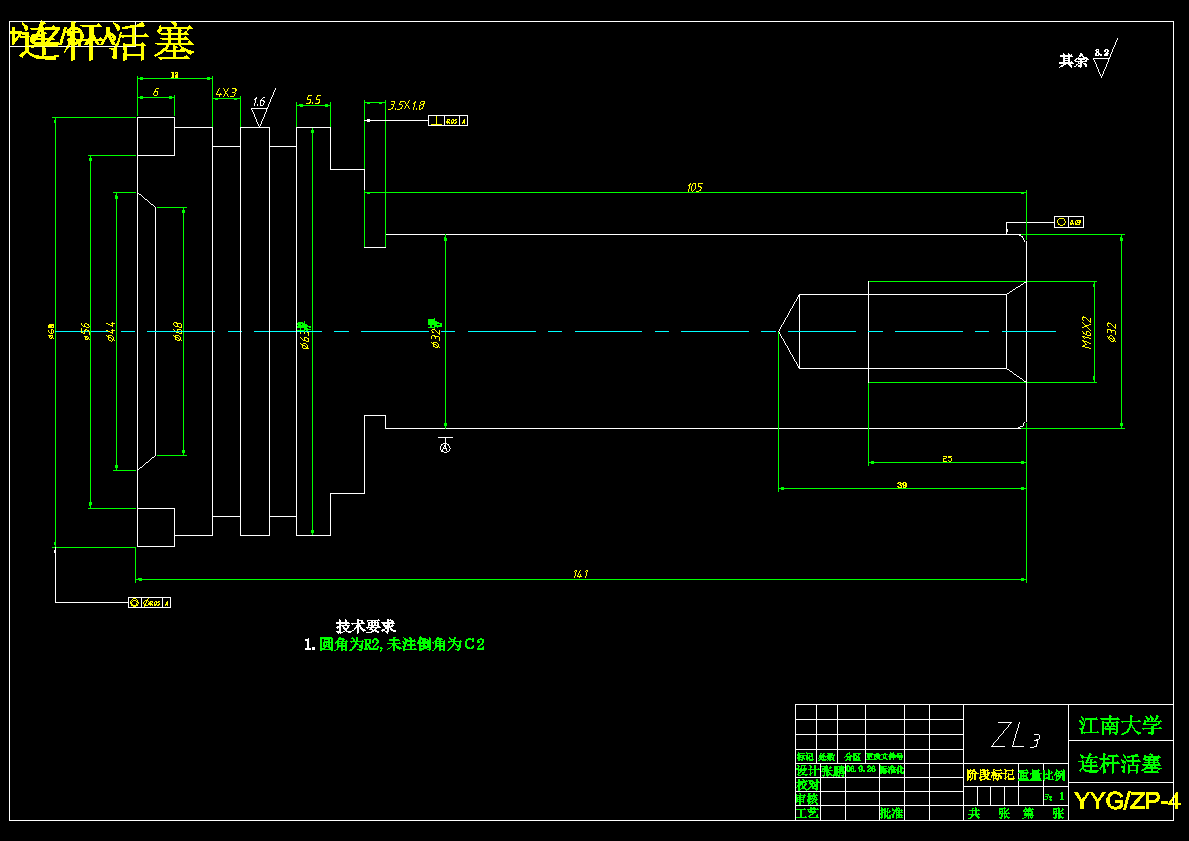Select the datum A triangle symbol

coord(445,445)
